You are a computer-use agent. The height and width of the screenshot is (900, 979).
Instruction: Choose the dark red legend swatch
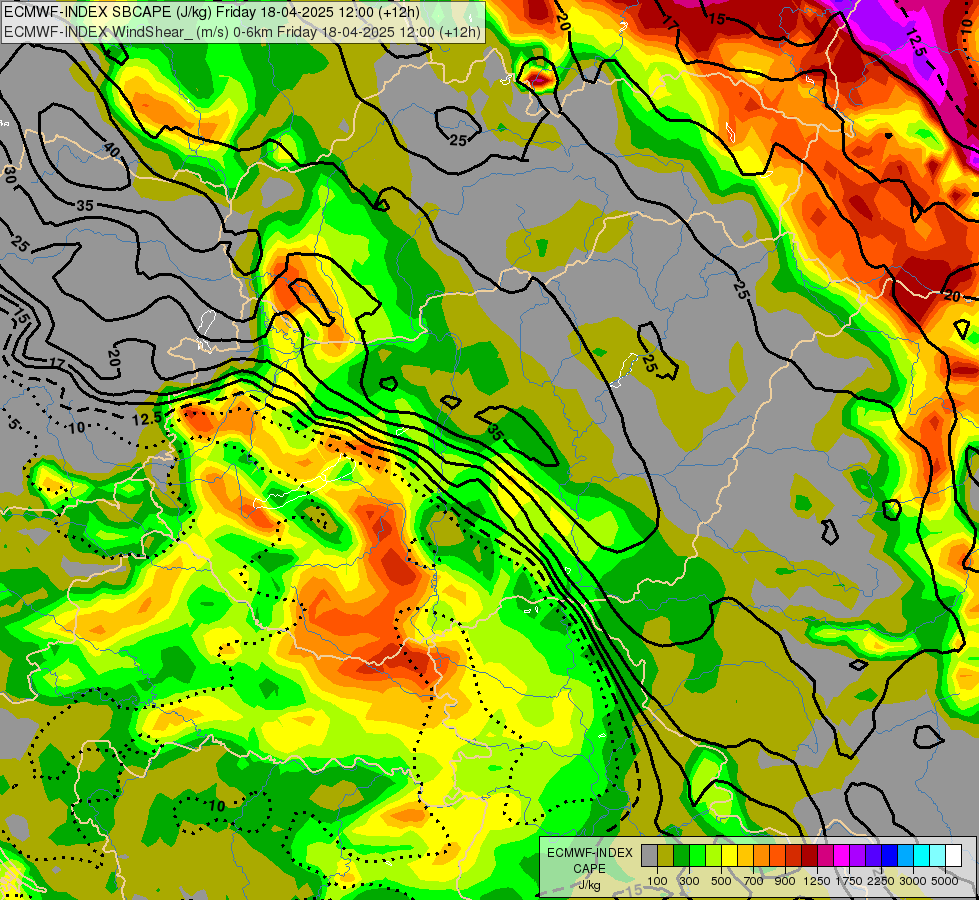tap(809, 856)
